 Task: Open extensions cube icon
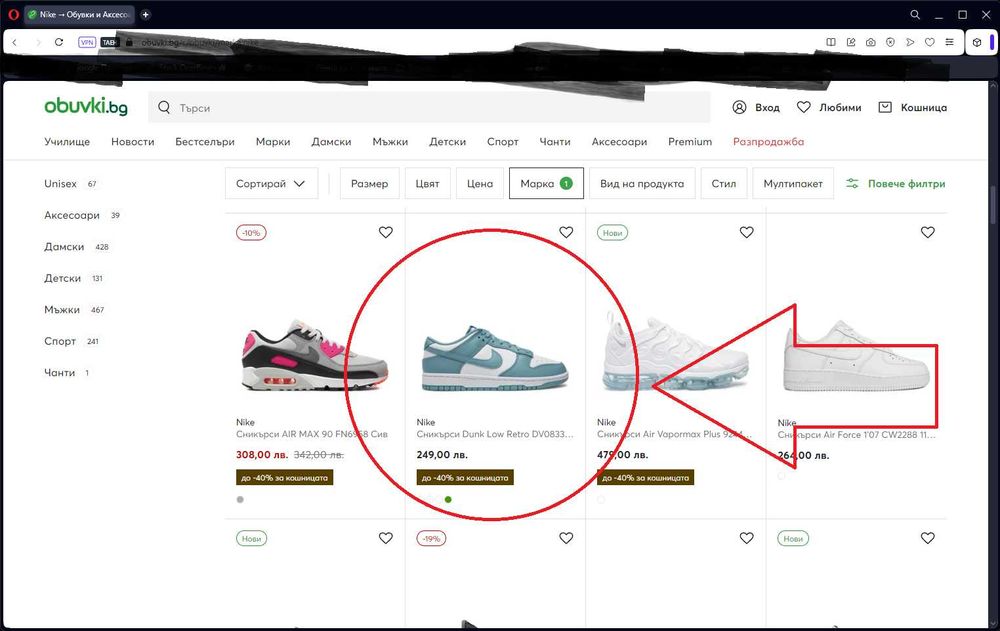(976, 43)
